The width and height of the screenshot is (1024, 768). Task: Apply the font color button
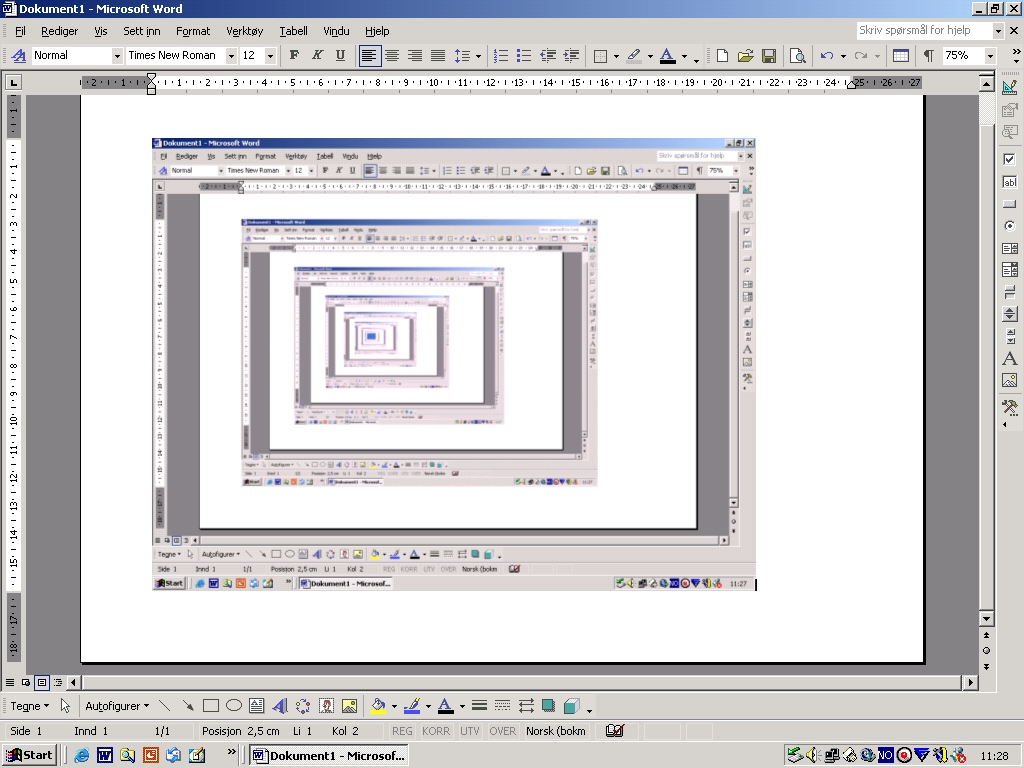667,56
